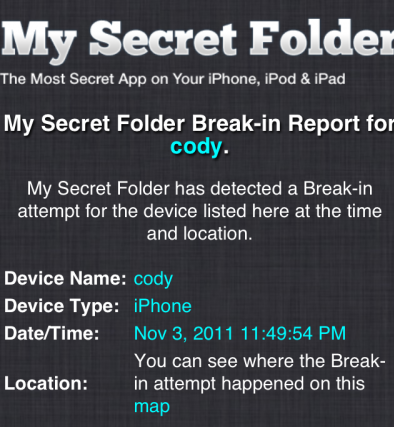Click the word Folder in the large title
The height and width of the screenshot is (427, 394).
(x=322, y=38)
